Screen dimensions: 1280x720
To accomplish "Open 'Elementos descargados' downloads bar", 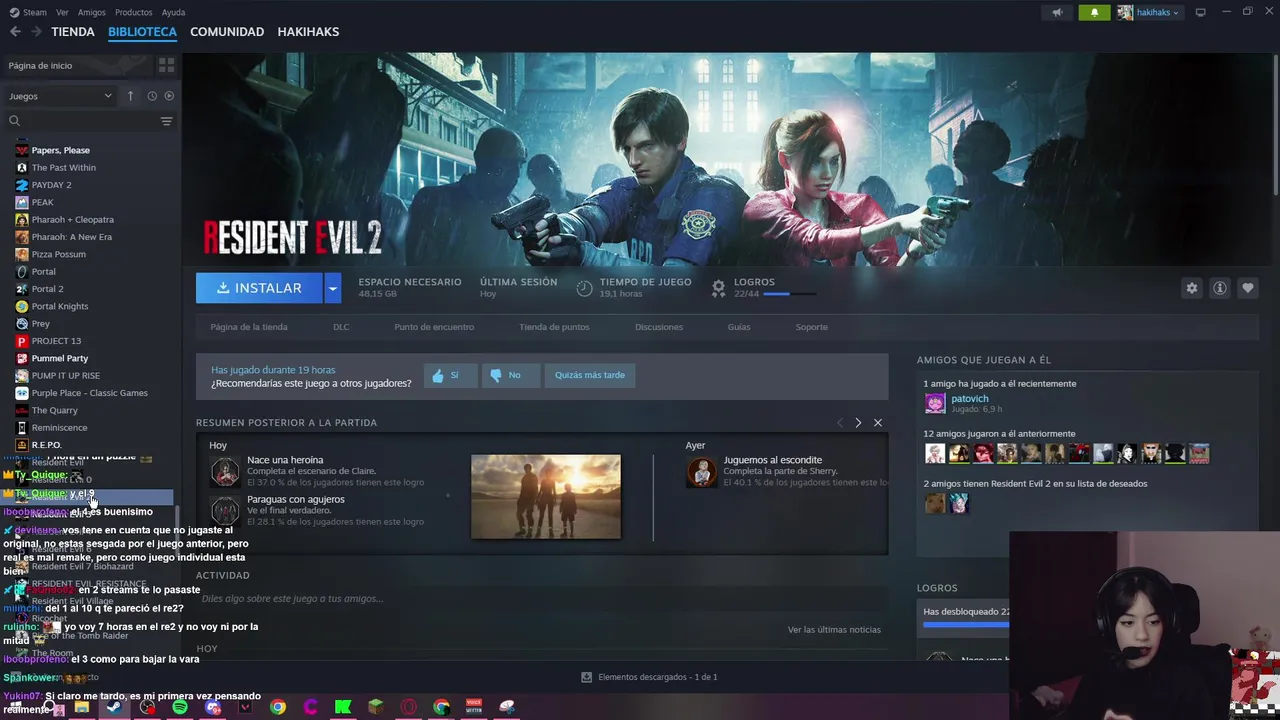I will 649,677.
